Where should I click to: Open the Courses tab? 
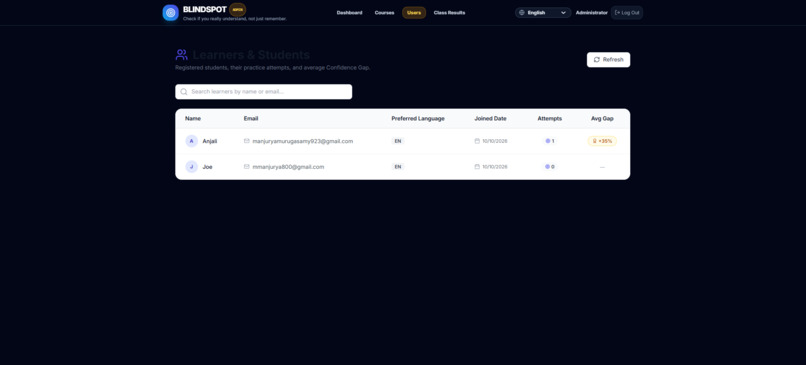(x=384, y=13)
